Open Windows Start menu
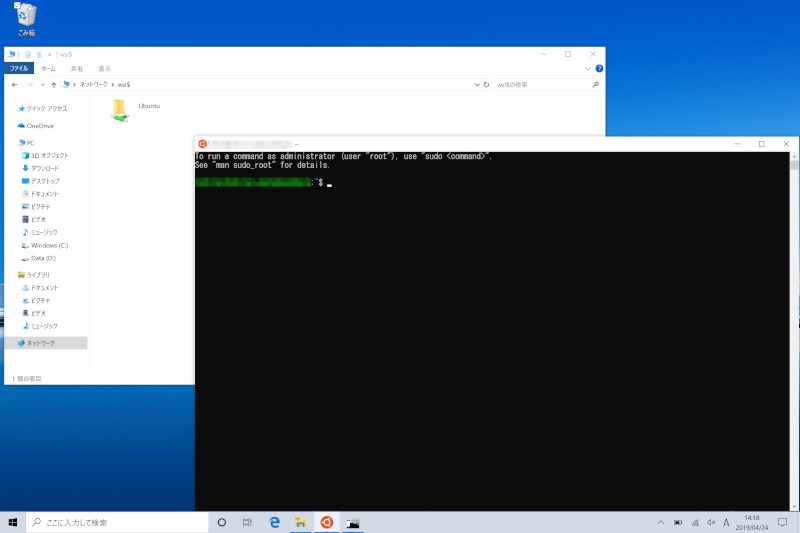800x533 pixels. click(x=13, y=522)
